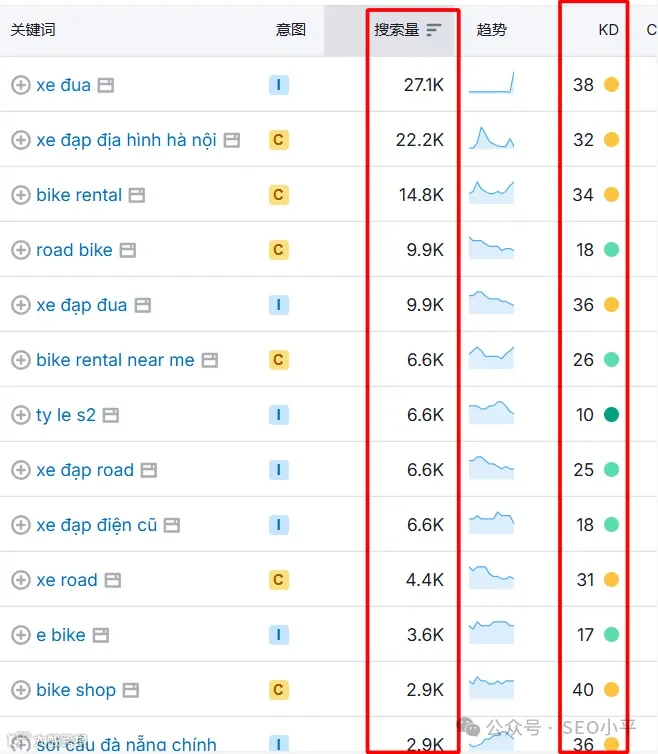This screenshot has width=658, height=754.
Task: Sort table by KD column header
Action: point(608,30)
